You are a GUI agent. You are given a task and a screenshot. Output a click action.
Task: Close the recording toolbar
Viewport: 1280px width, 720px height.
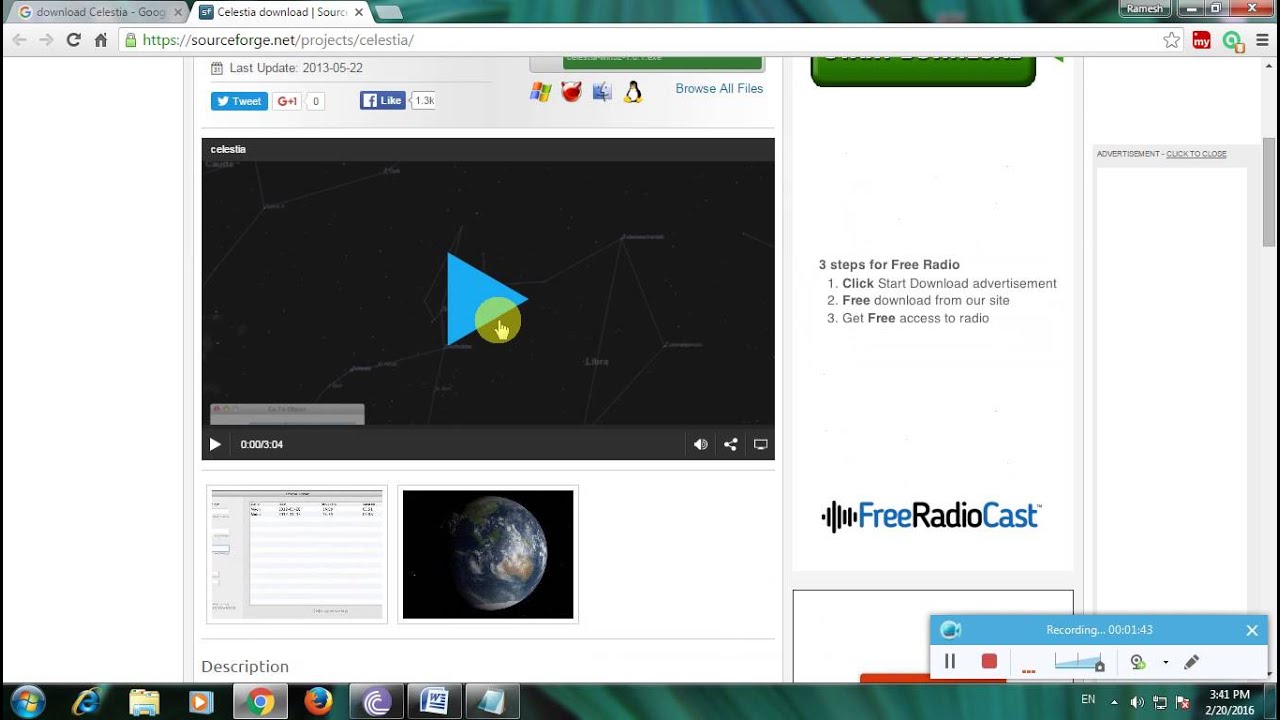coord(1252,630)
